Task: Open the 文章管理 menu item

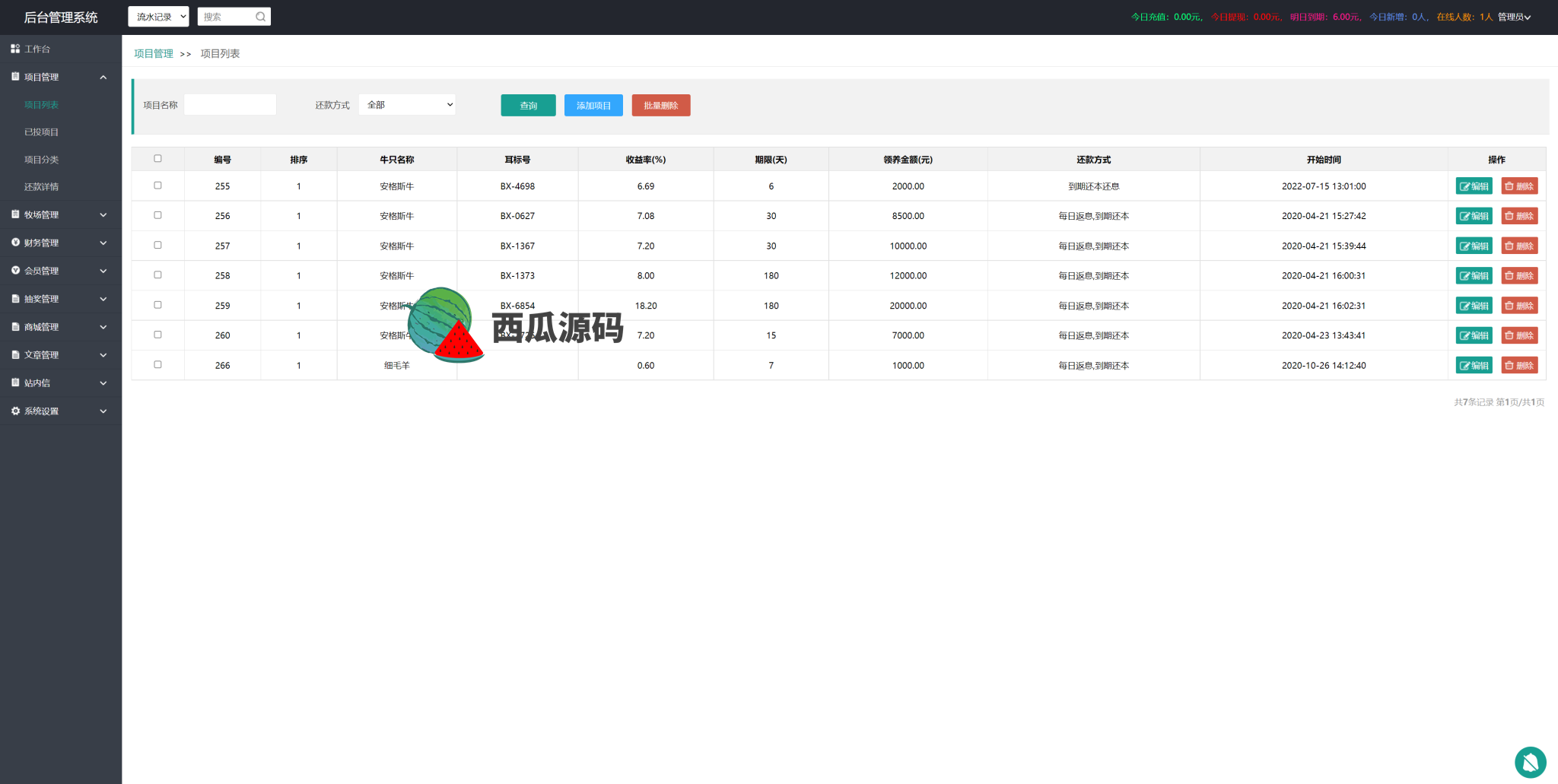Action: click(61, 355)
